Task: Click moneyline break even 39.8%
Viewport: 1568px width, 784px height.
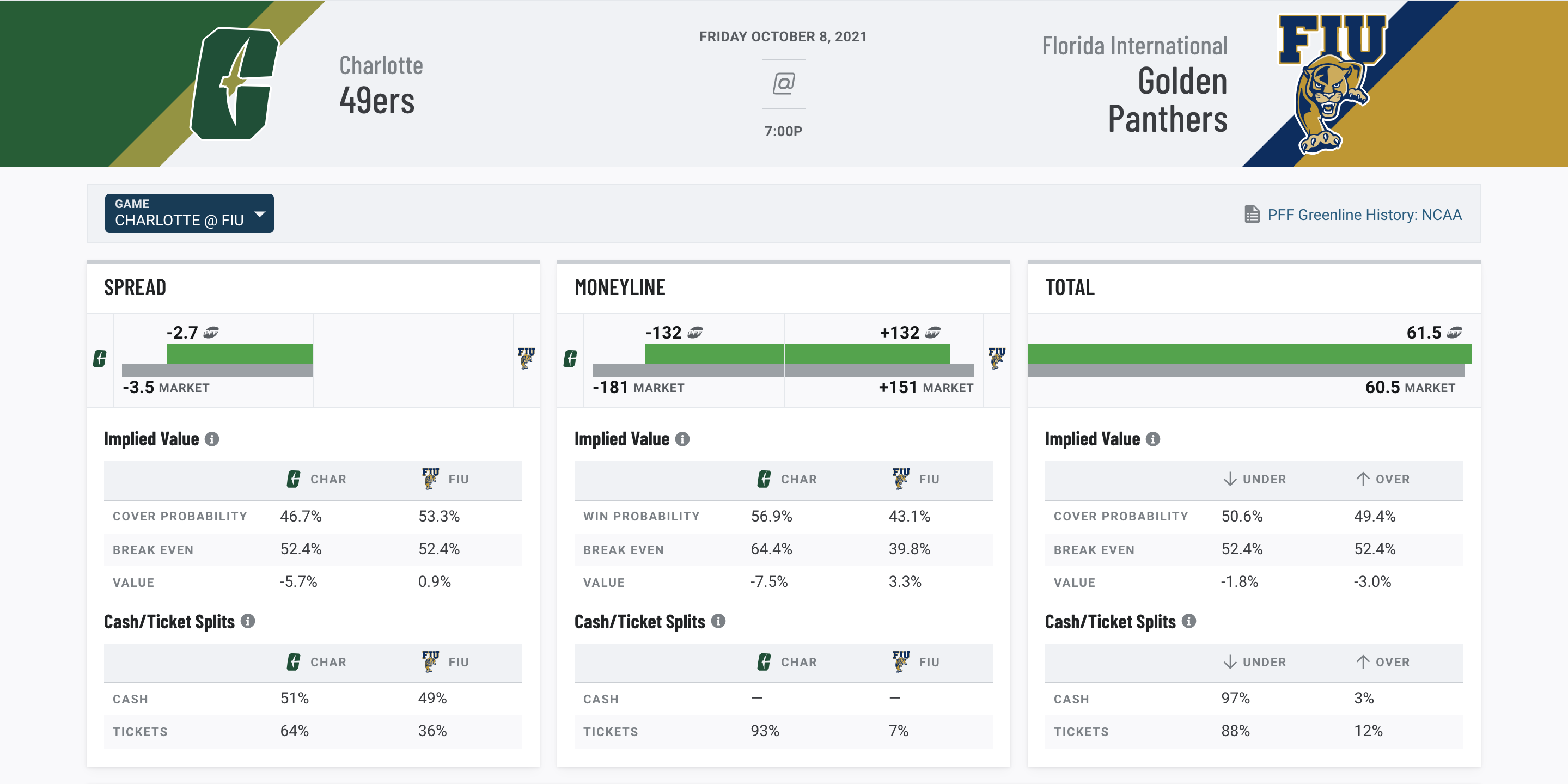Action: 910,549
